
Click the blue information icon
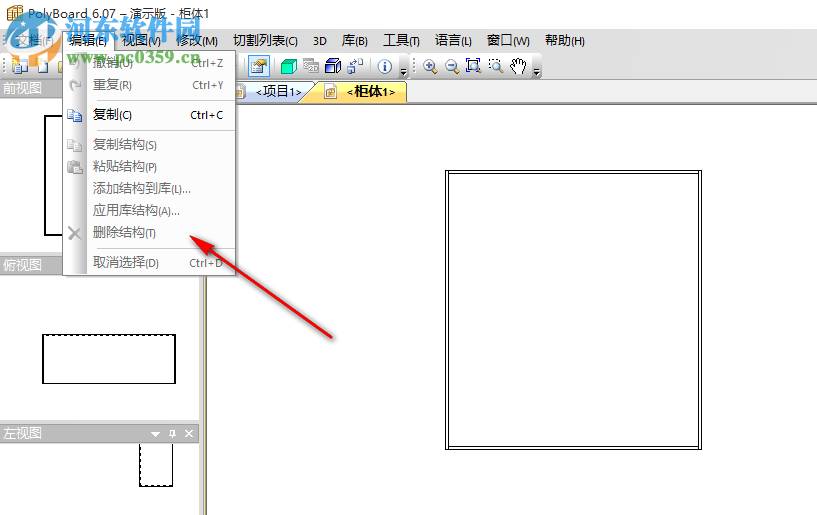tap(385, 66)
